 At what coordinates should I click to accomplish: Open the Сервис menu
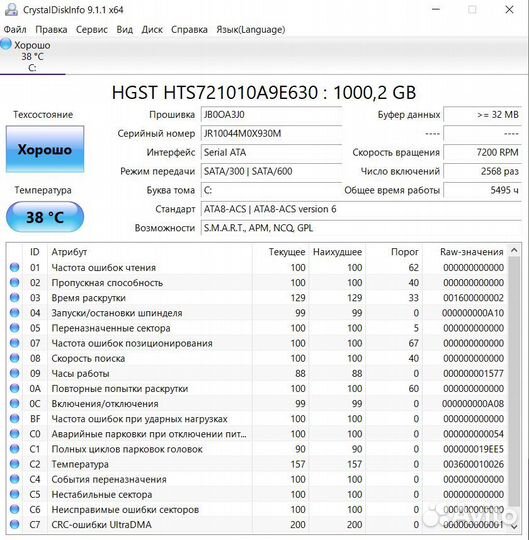click(92, 30)
